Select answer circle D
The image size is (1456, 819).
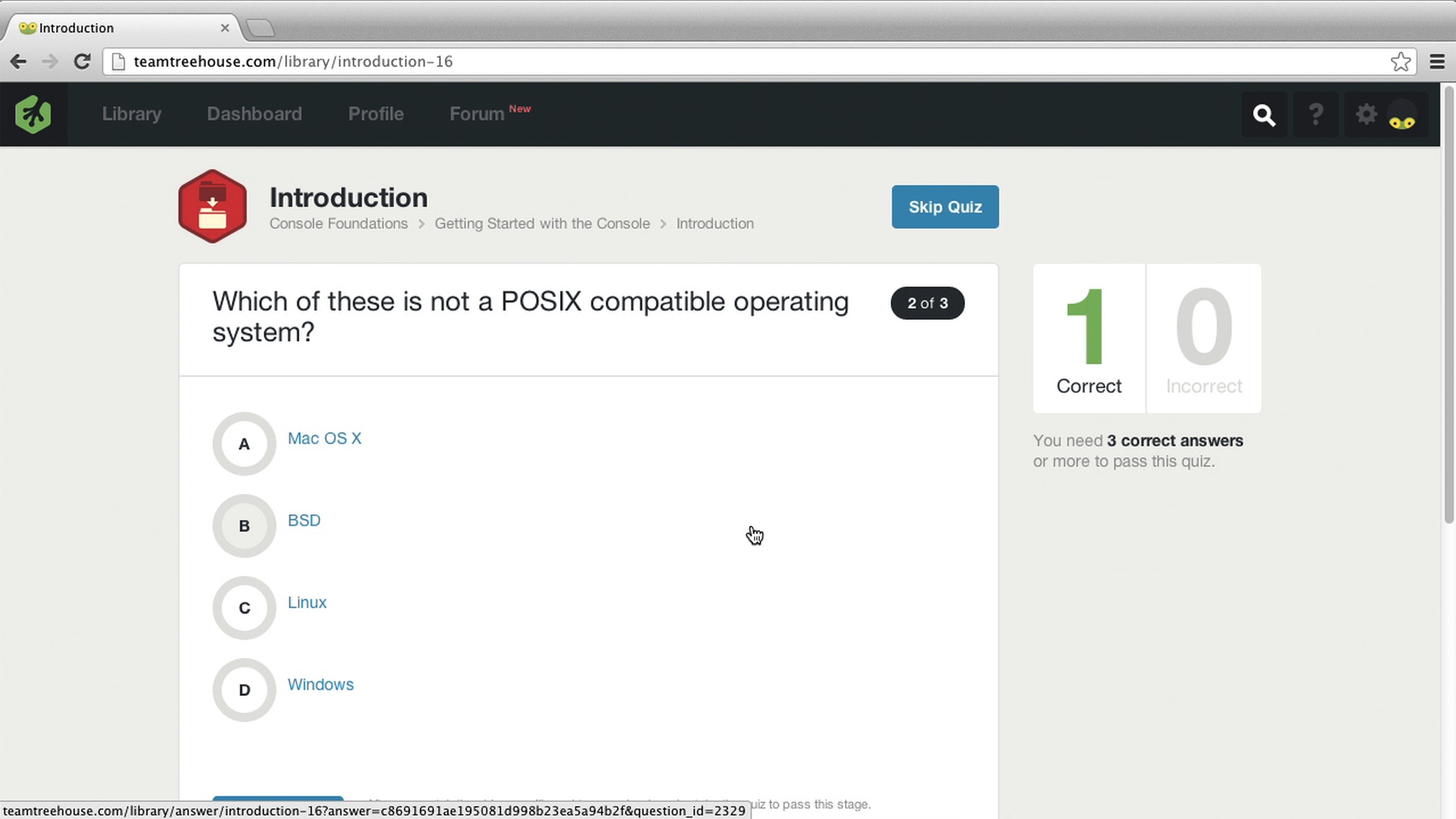click(244, 690)
